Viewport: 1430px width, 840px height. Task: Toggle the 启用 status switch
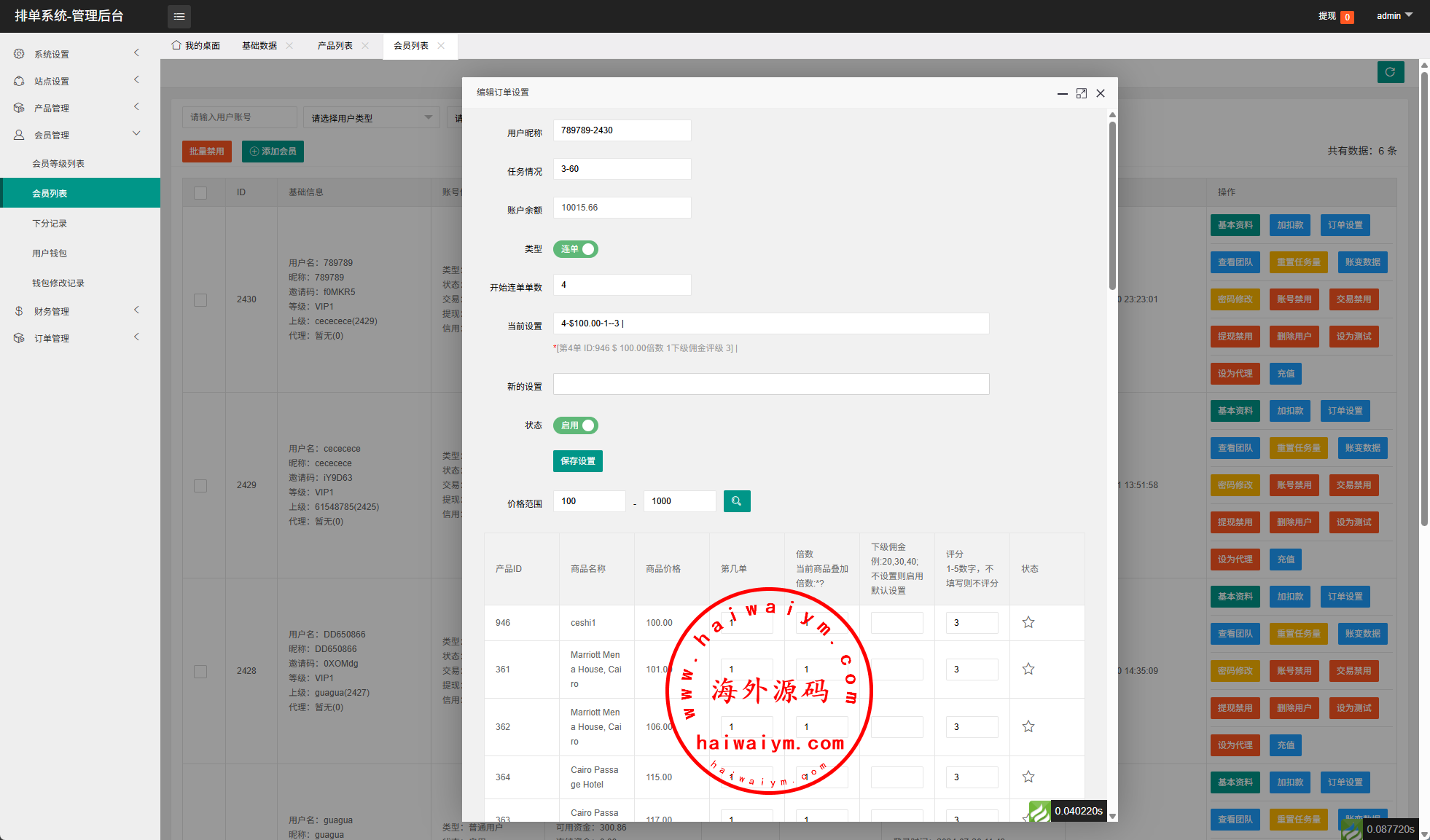tap(575, 425)
